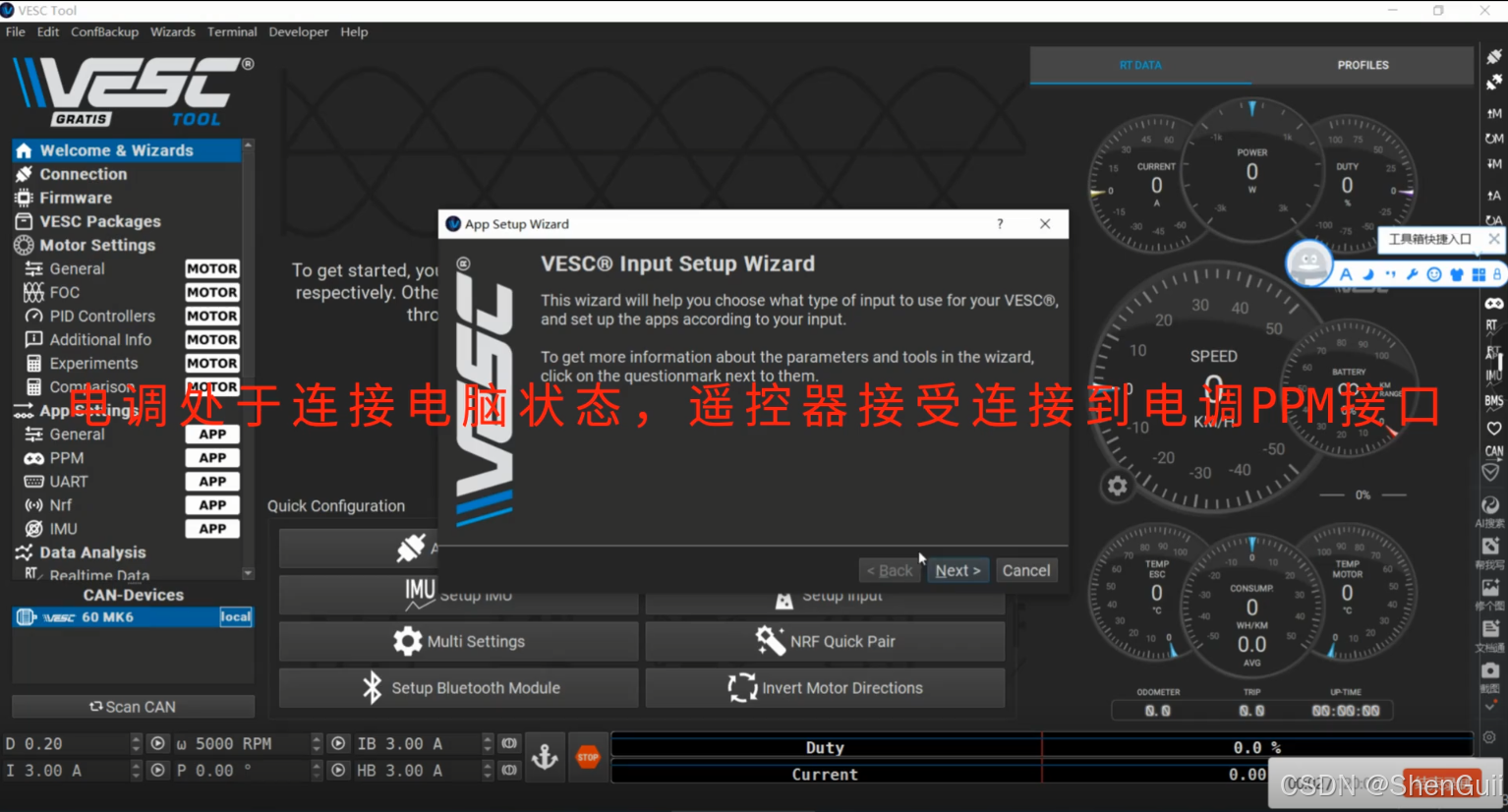Image resolution: width=1508 pixels, height=812 pixels.
Task: Open the gear settings icon on speed gauge
Action: point(1117,486)
